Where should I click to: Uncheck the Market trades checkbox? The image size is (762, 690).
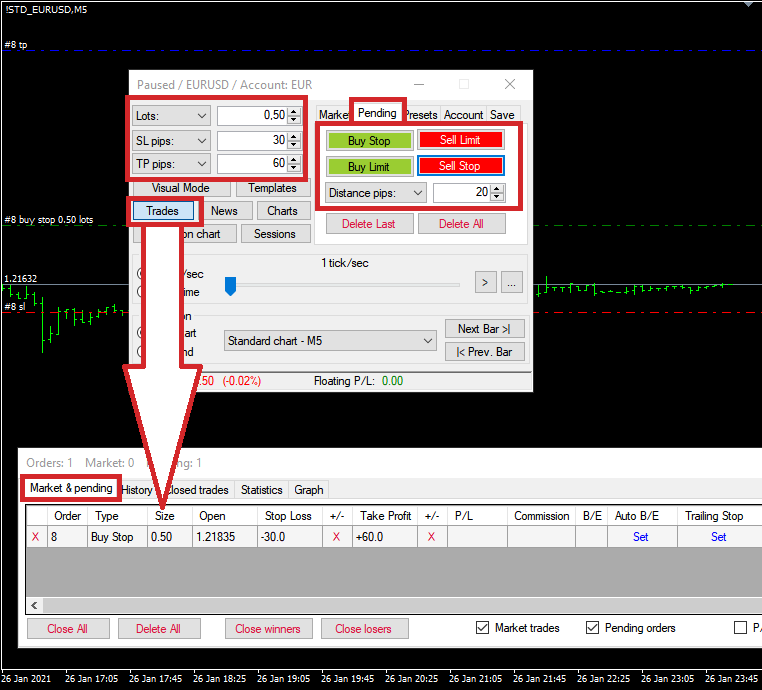coord(483,628)
